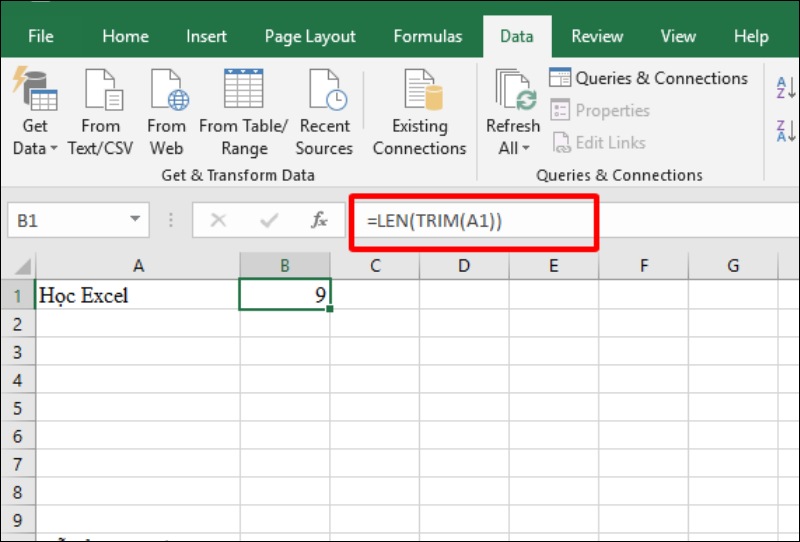
Task: Select column C header
Action: pyautogui.click(x=375, y=265)
